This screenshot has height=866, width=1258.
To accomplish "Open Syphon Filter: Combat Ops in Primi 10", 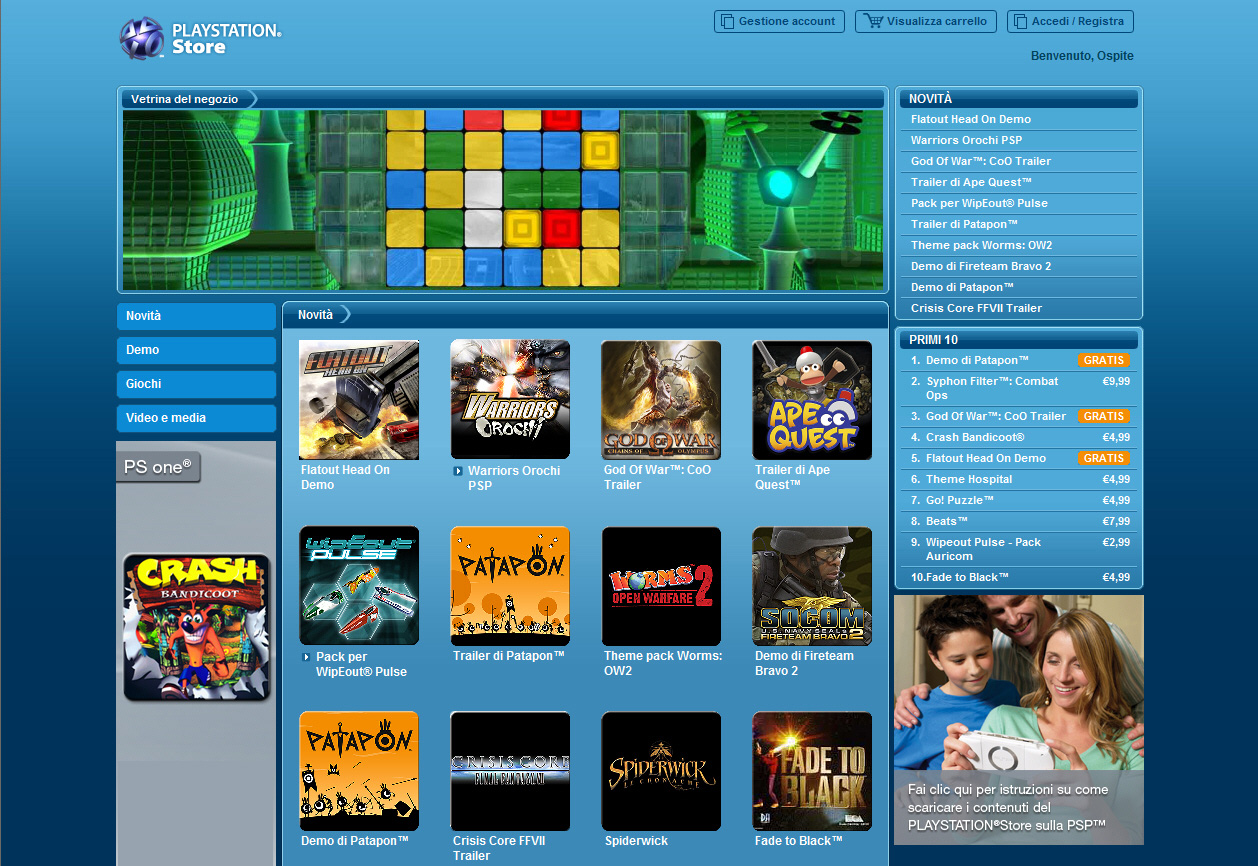I will coord(992,388).
